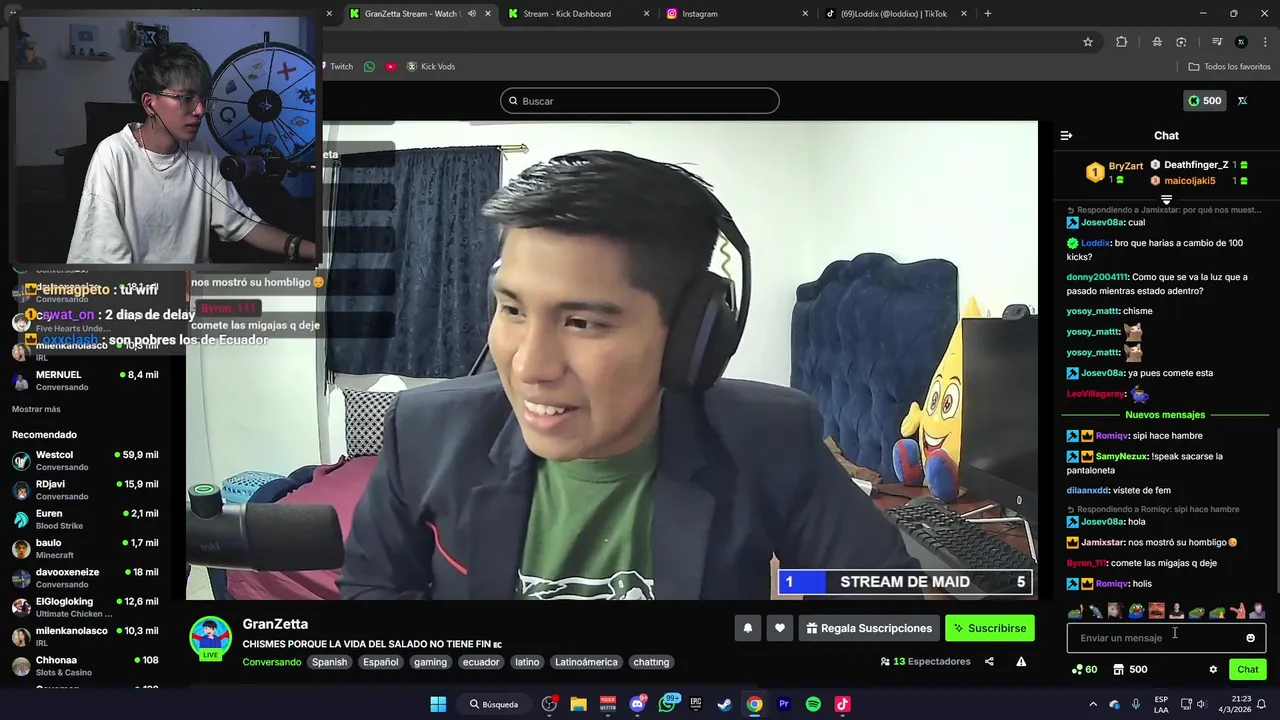Mute audio icon on GranZetta Stream tab

471,14
